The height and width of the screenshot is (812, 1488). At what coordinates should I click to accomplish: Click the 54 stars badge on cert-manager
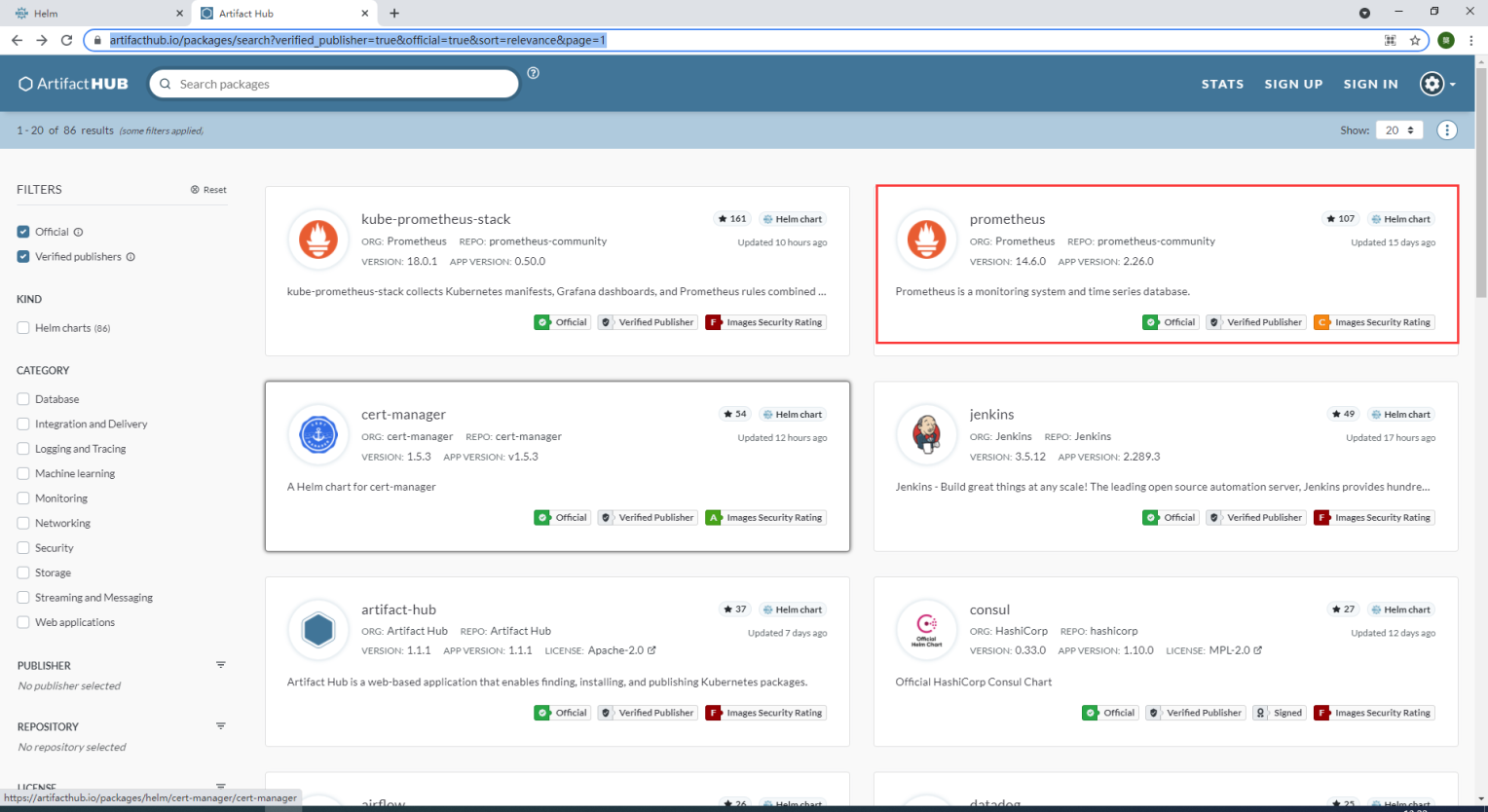point(735,414)
